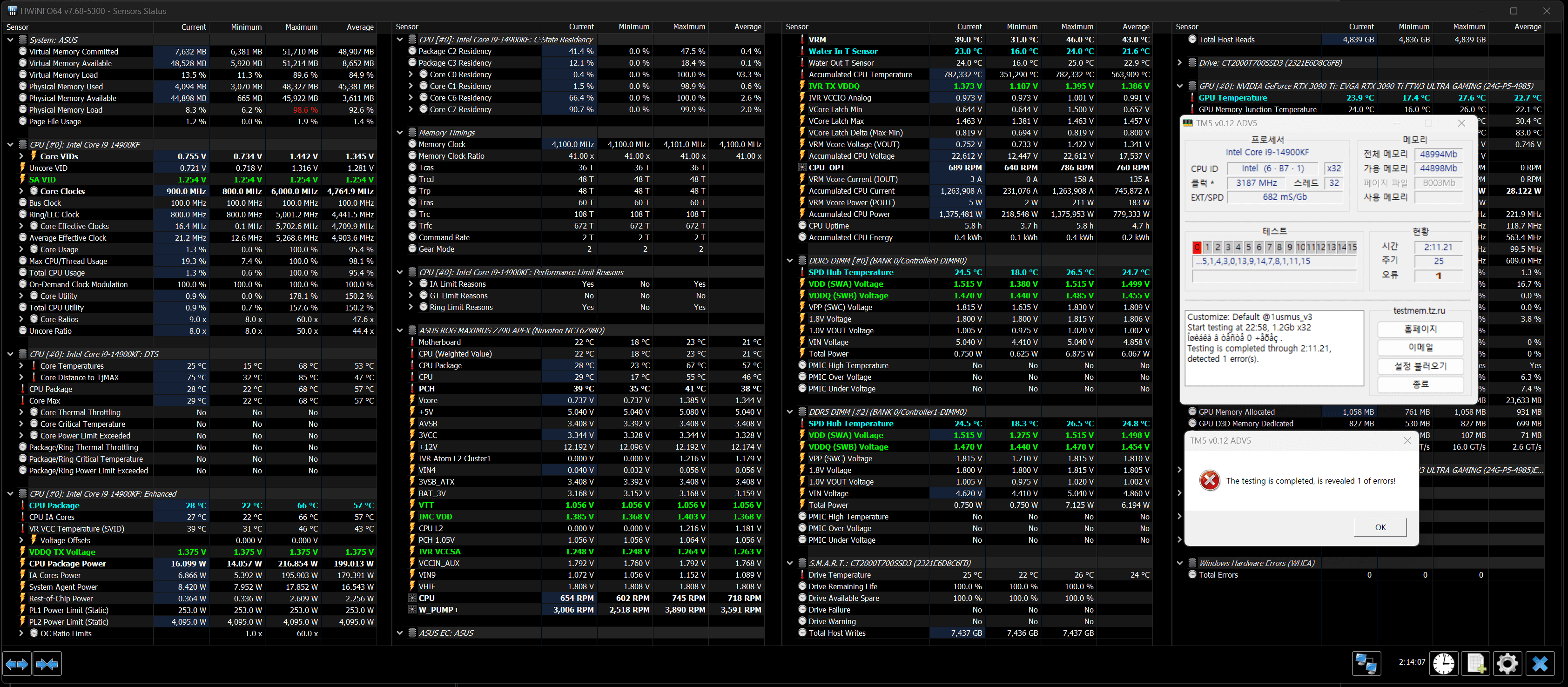Close sensors with the blue X icon
This screenshot has height=687, width=1568.
coord(1540,663)
